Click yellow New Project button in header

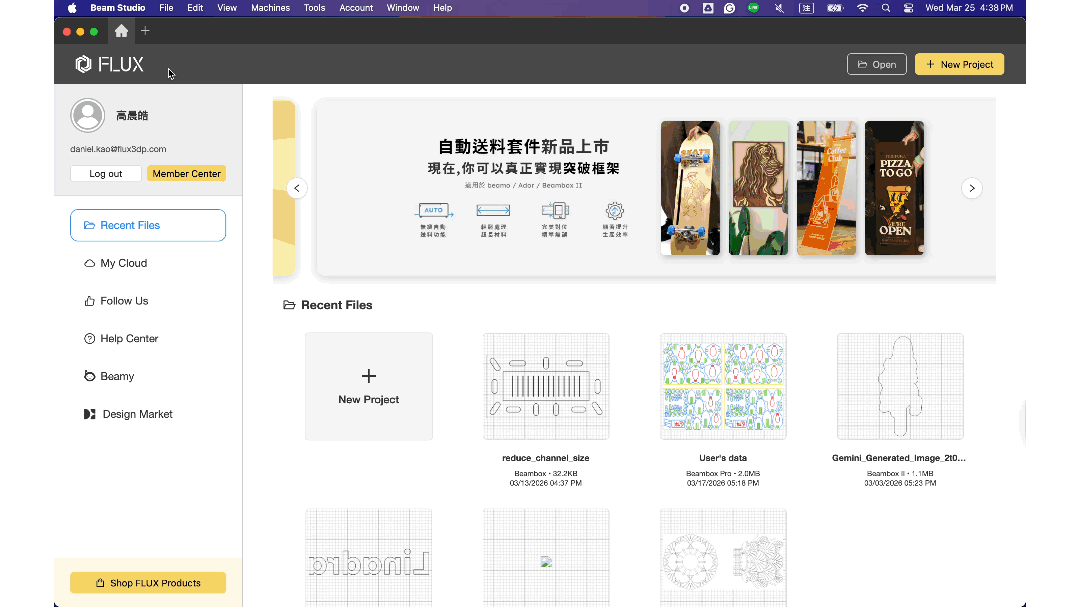pyautogui.click(x=959, y=64)
